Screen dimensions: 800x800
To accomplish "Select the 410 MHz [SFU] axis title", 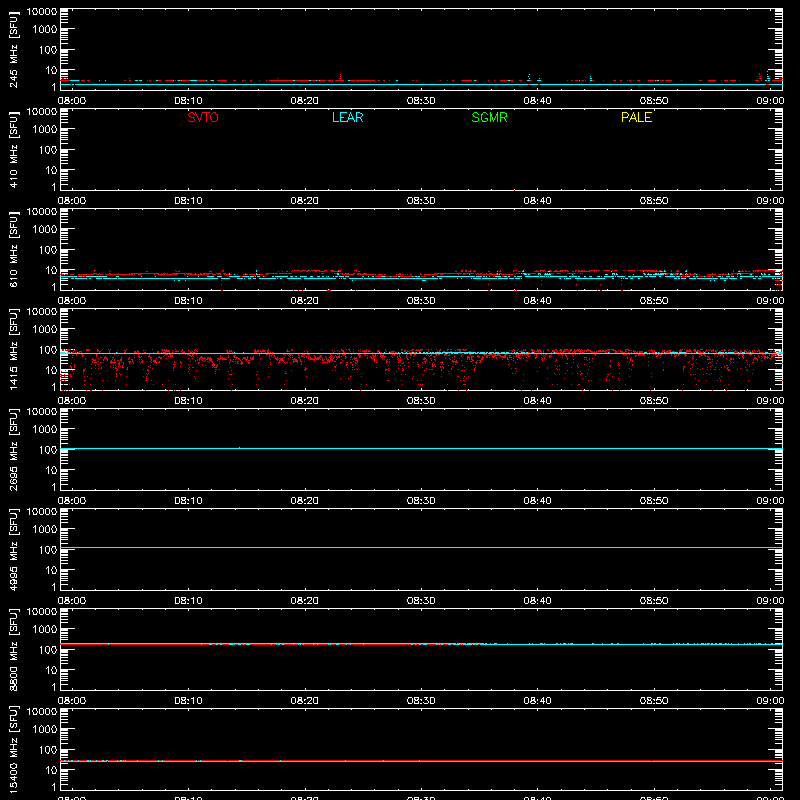I will (14, 150).
